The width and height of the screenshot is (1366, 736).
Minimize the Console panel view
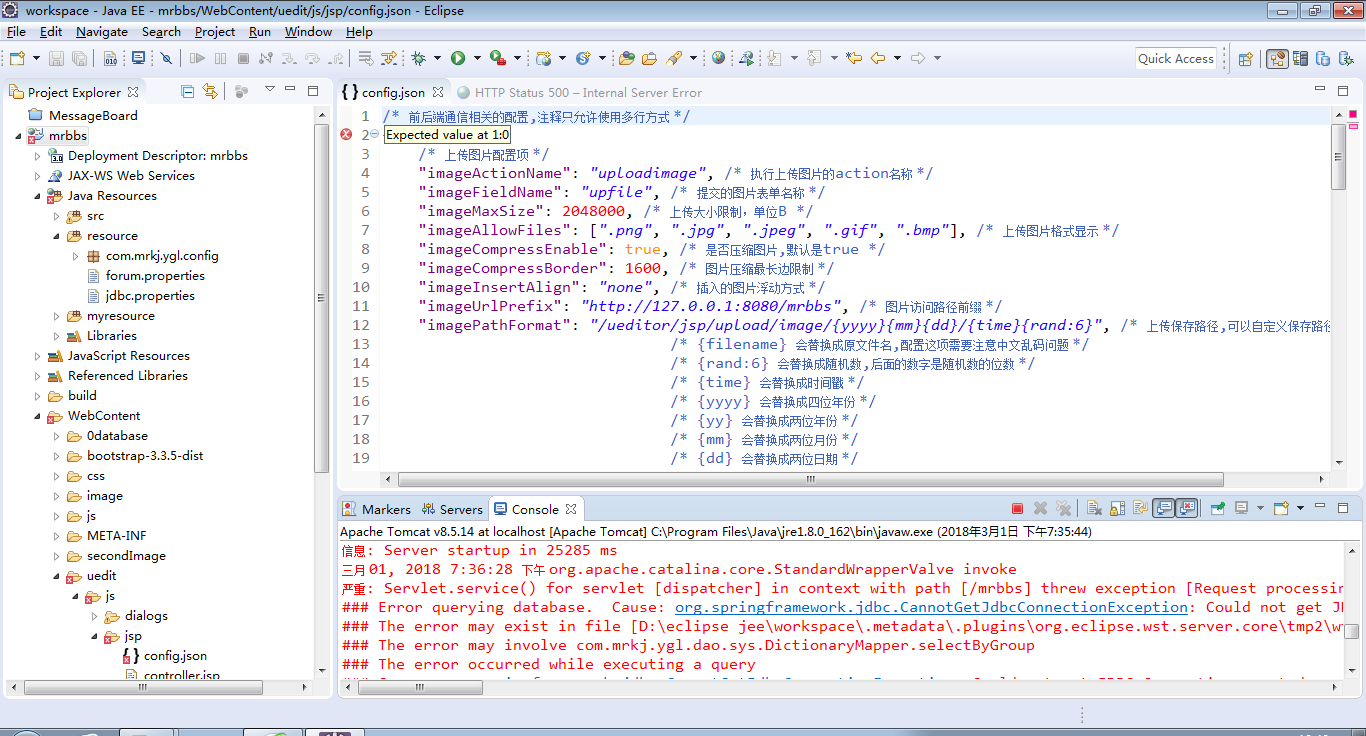[x=1322, y=508]
